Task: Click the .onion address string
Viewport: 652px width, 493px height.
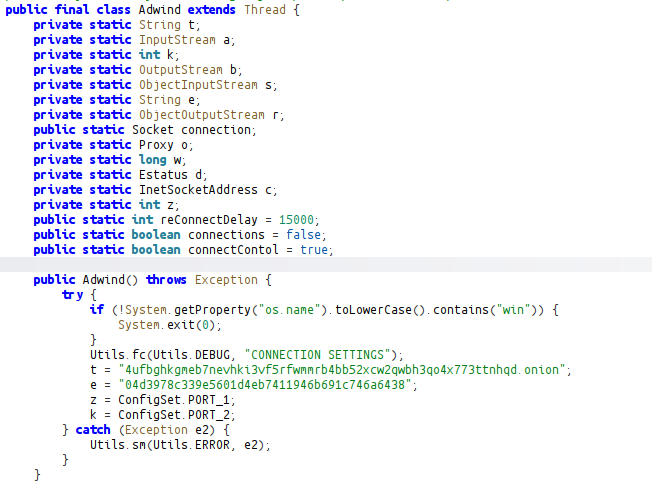Action: (342, 370)
